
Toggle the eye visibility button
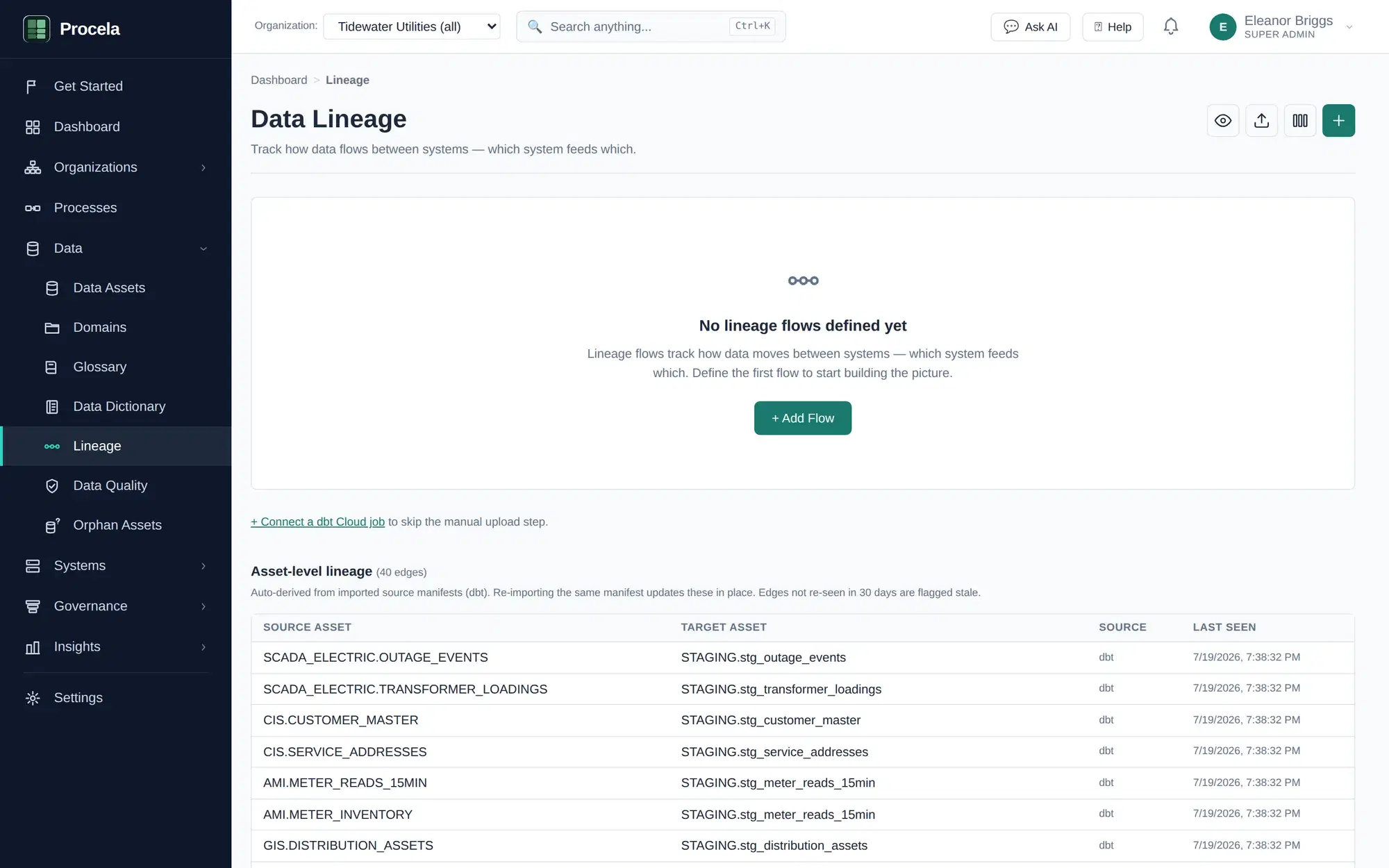[x=1223, y=121]
